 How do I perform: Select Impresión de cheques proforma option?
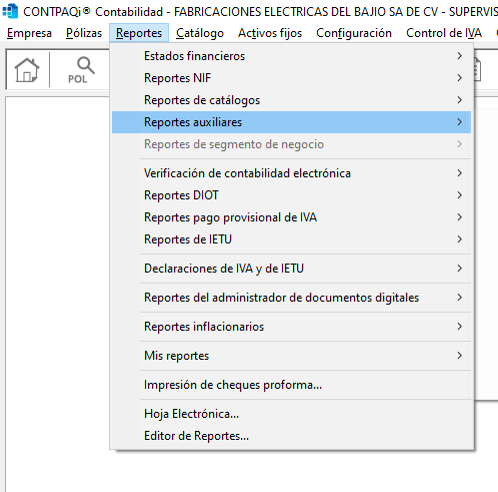pyautogui.click(x=291, y=385)
